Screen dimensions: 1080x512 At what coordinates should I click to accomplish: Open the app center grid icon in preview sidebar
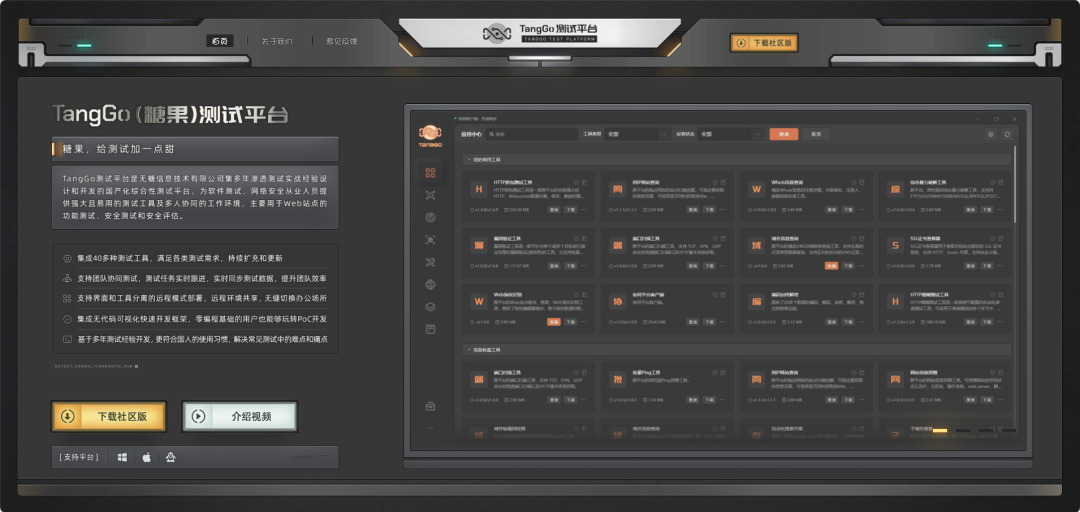pyautogui.click(x=430, y=173)
